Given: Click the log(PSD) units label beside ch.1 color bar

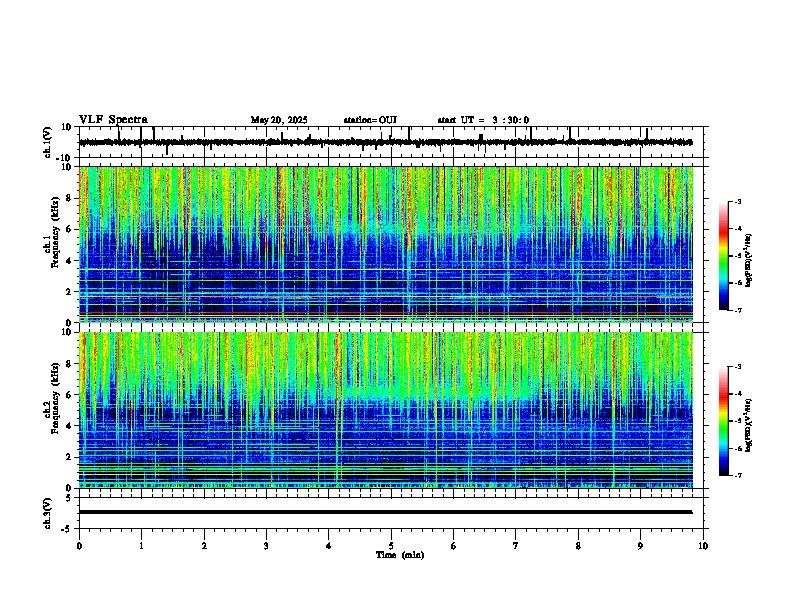Looking at the screenshot, I should pos(750,260).
